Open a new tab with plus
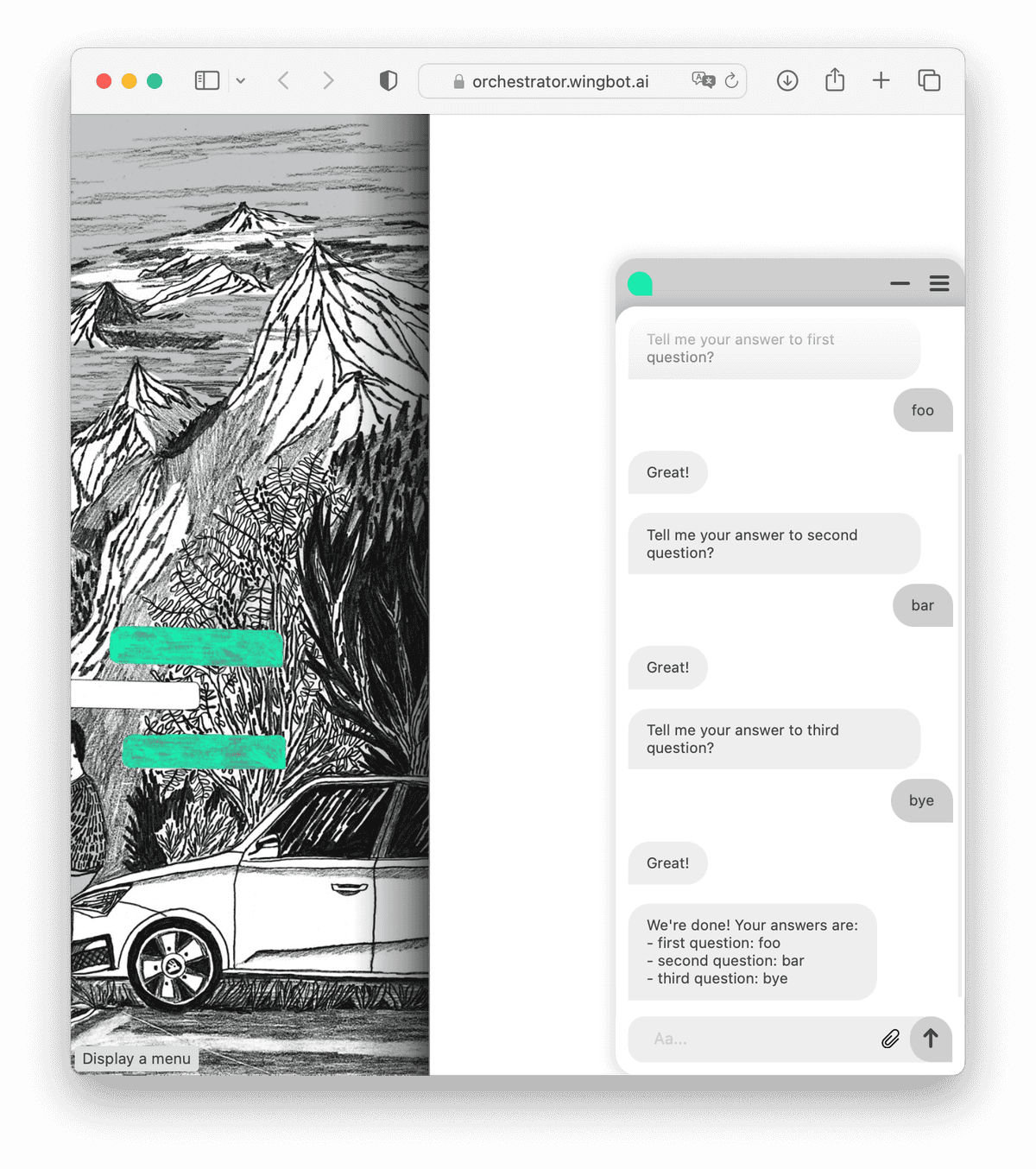The height and width of the screenshot is (1169, 1036). (x=881, y=80)
